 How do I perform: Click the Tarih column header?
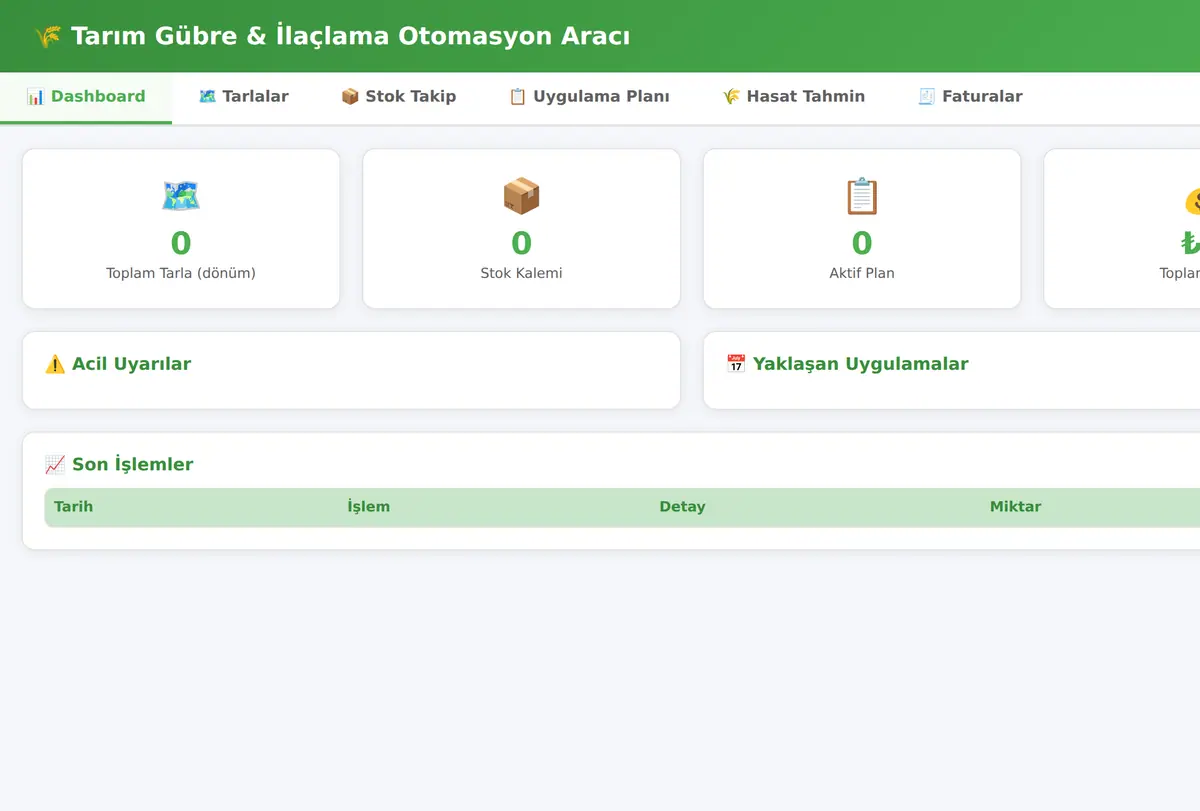74,507
